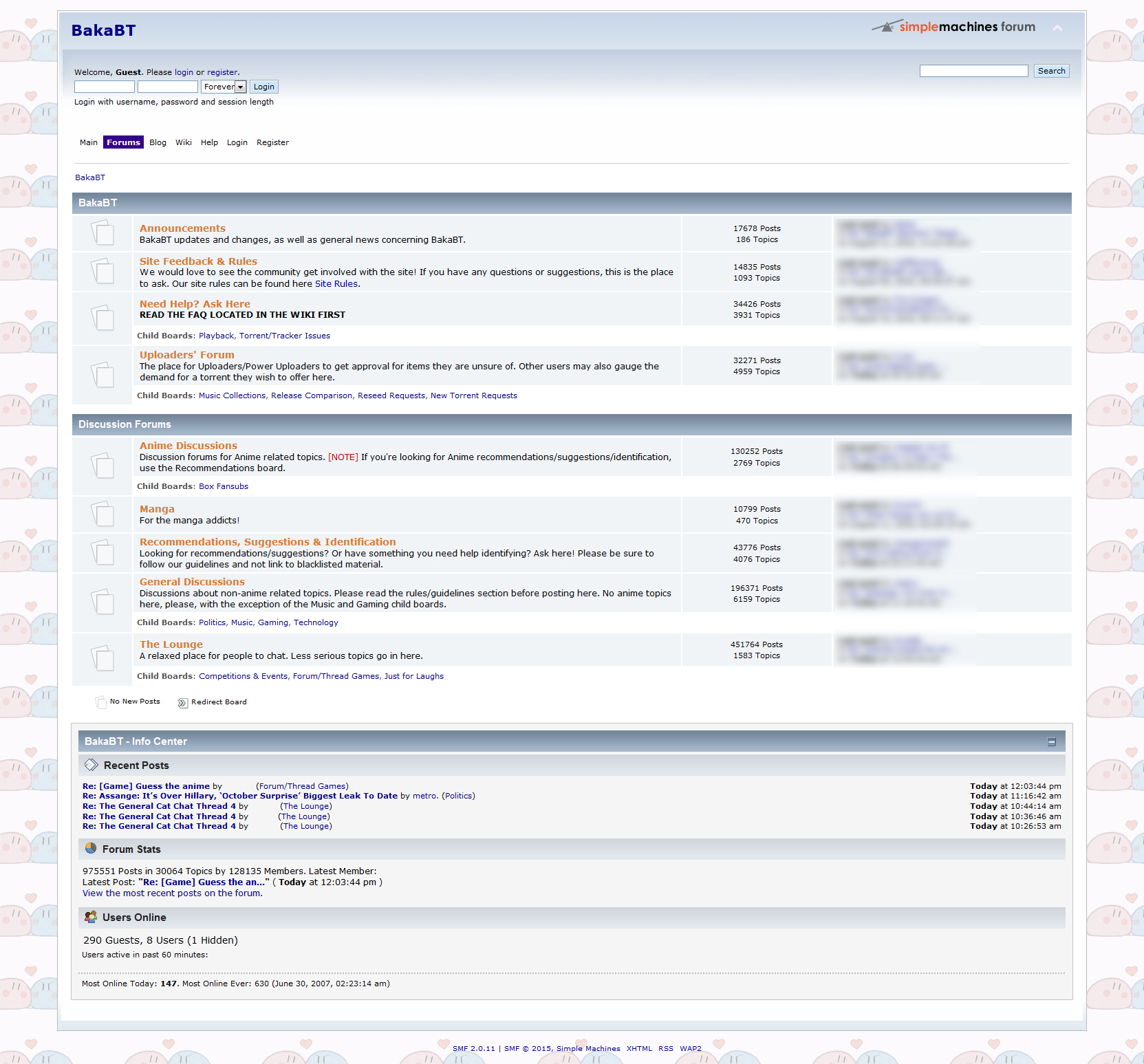Image resolution: width=1144 pixels, height=1064 pixels.
Task: Click the login link in welcome message
Action: 184,72
